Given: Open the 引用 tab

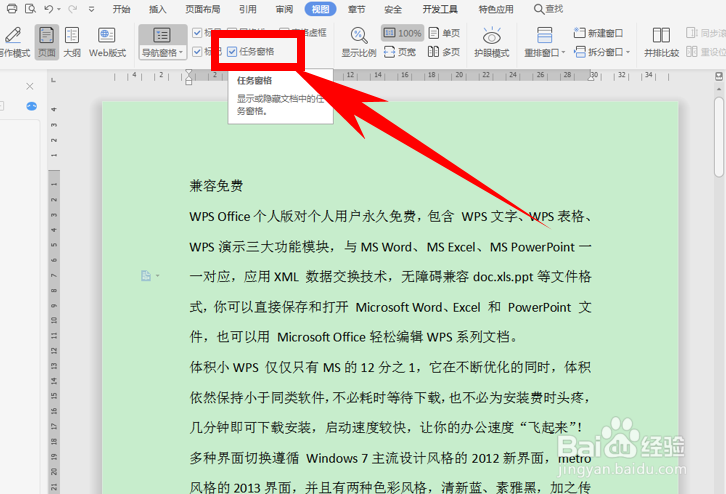Looking at the screenshot, I should pyautogui.click(x=248, y=9).
